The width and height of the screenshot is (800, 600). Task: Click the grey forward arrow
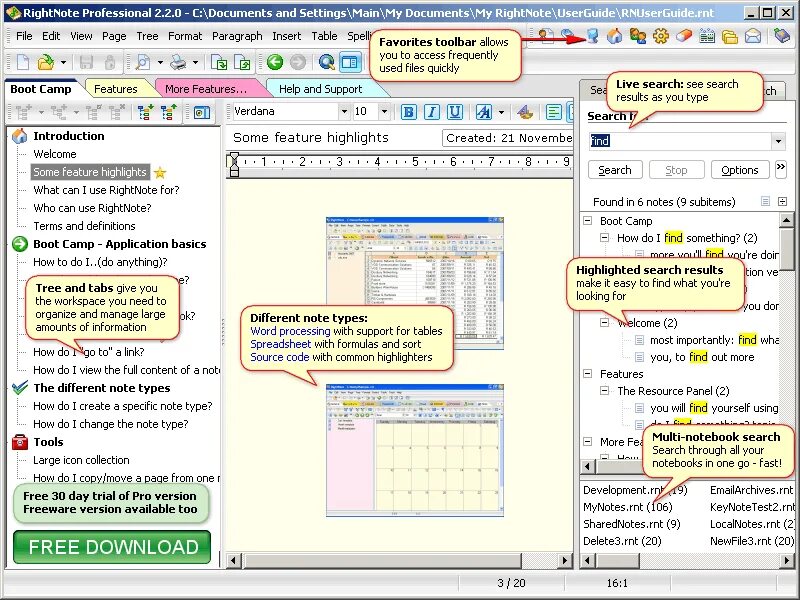pyautogui.click(x=298, y=62)
